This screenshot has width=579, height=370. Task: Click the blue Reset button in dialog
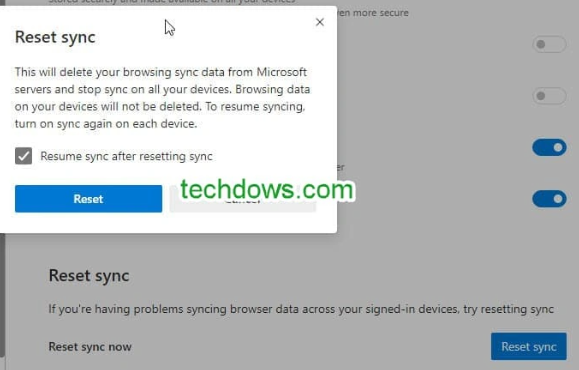(x=88, y=199)
